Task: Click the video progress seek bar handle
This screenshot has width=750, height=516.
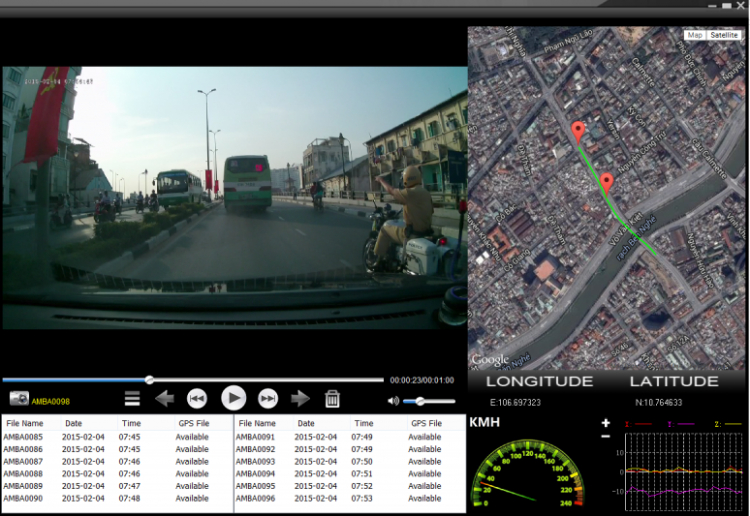Action: tap(150, 380)
